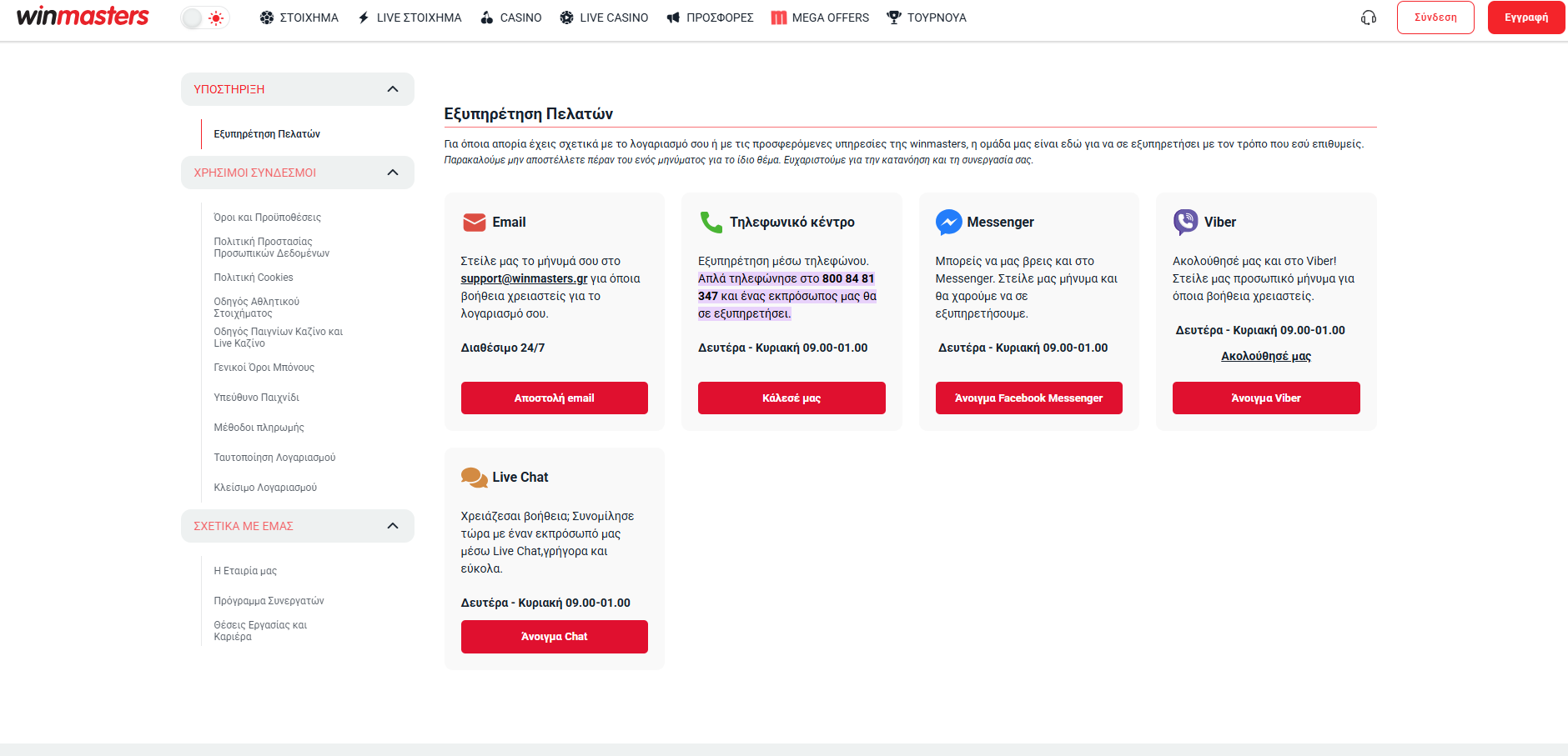This screenshot has width=1568, height=756.
Task: Go to the ΤΟΥΡΝΟΥΑ menu item
Action: (926, 18)
